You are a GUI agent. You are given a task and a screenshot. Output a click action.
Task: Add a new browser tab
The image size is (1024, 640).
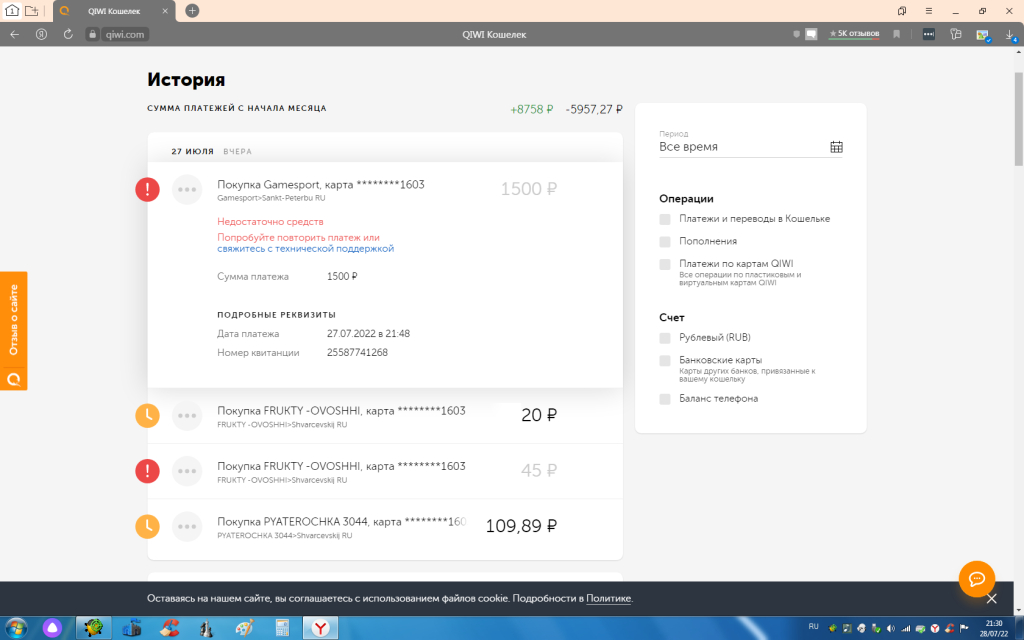point(192,10)
